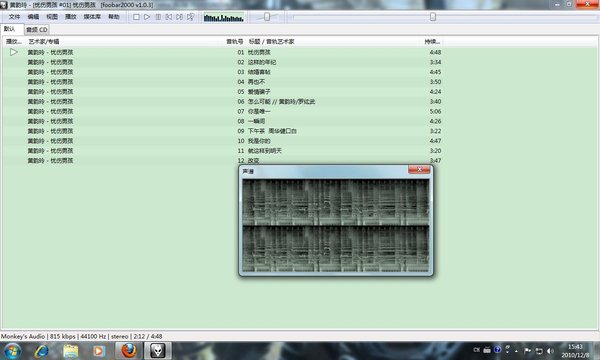Open Windows Media Player from taskbar
The width and height of the screenshot is (600, 360).
click(x=99, y=351)
